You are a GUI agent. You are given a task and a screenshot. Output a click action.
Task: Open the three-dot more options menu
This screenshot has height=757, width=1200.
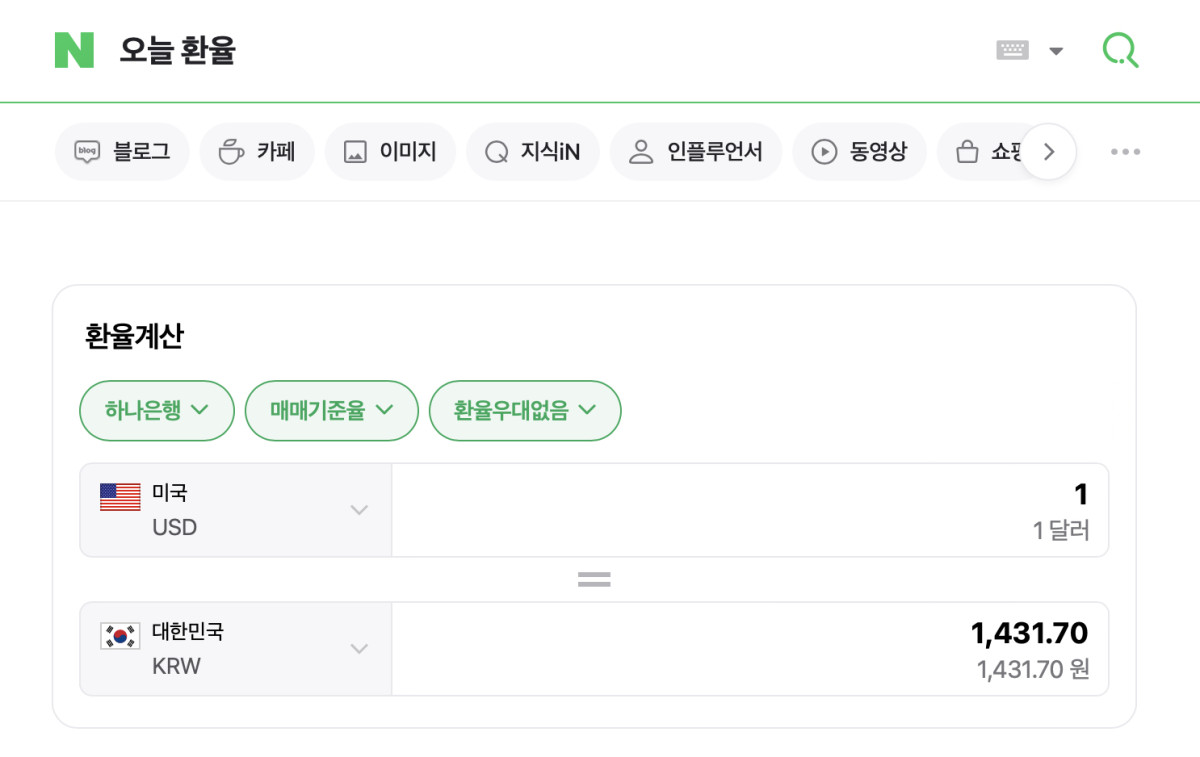1125,152
